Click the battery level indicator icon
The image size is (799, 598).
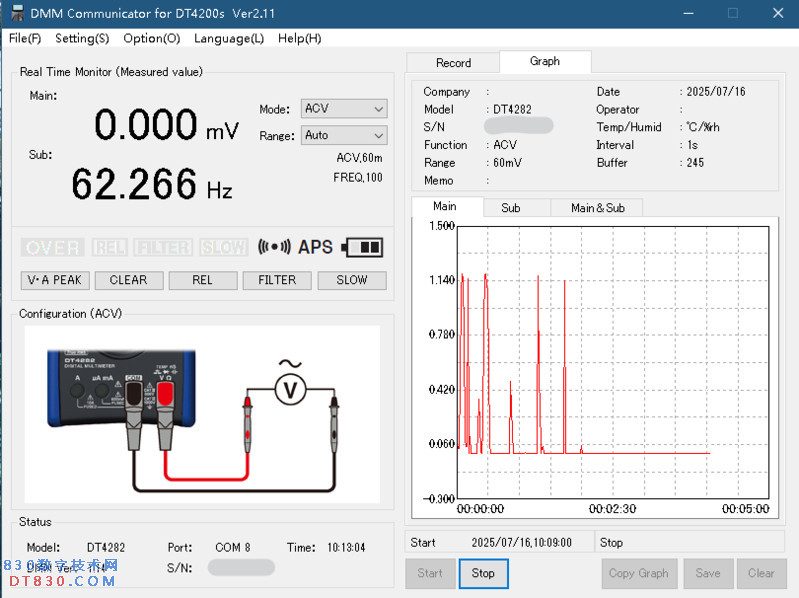(x=362, y=247)
